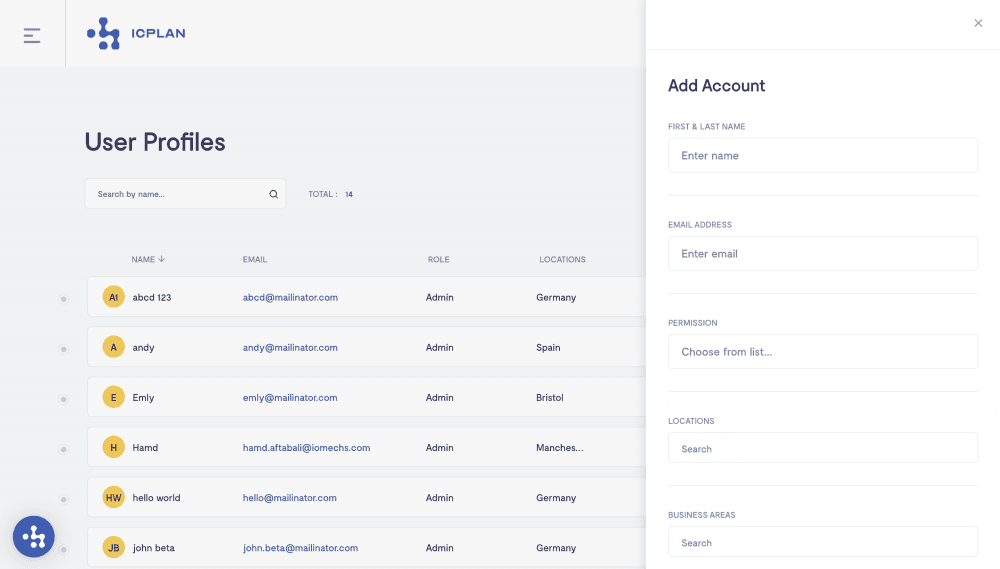Viewport: 1000px width, 569px height.
Task: Click the LOCATIONS column header
Action: (x=562, y=260)
